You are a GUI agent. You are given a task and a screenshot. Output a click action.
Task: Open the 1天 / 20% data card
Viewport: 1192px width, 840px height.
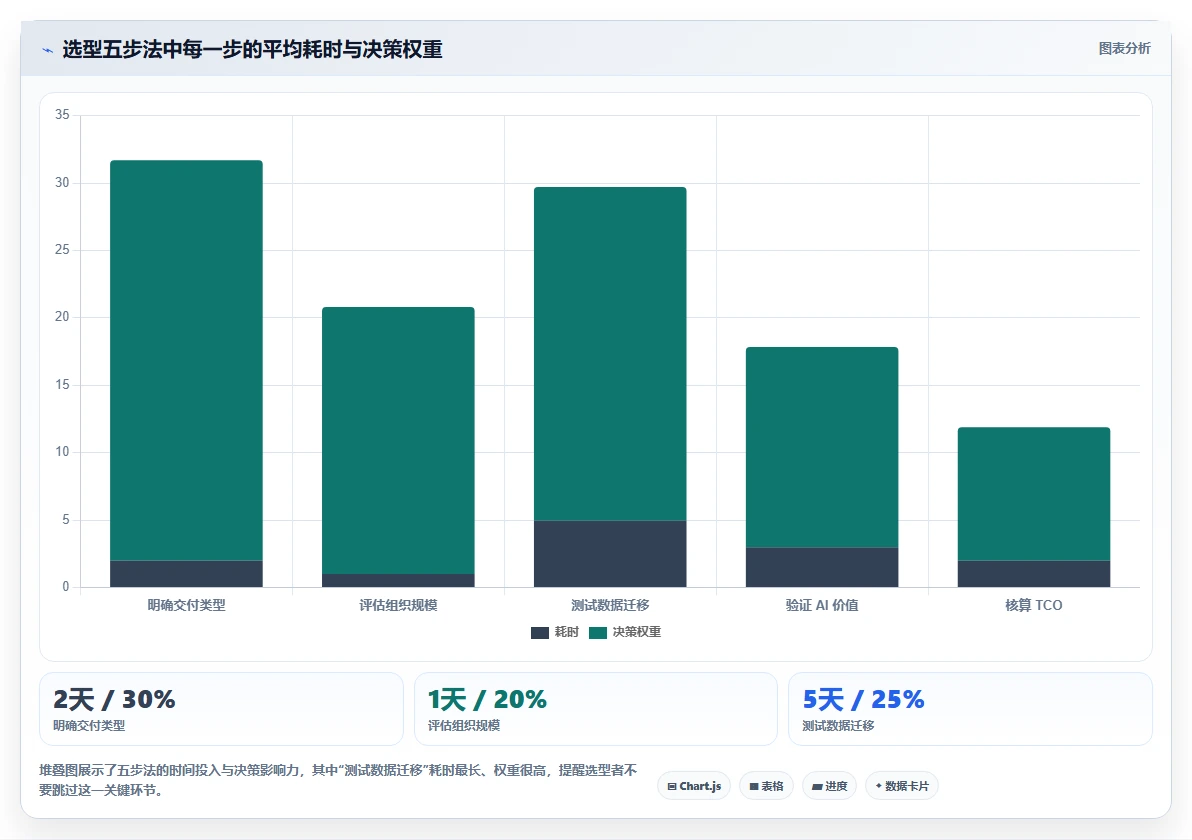pyautogui.click(x=596, y=708)
